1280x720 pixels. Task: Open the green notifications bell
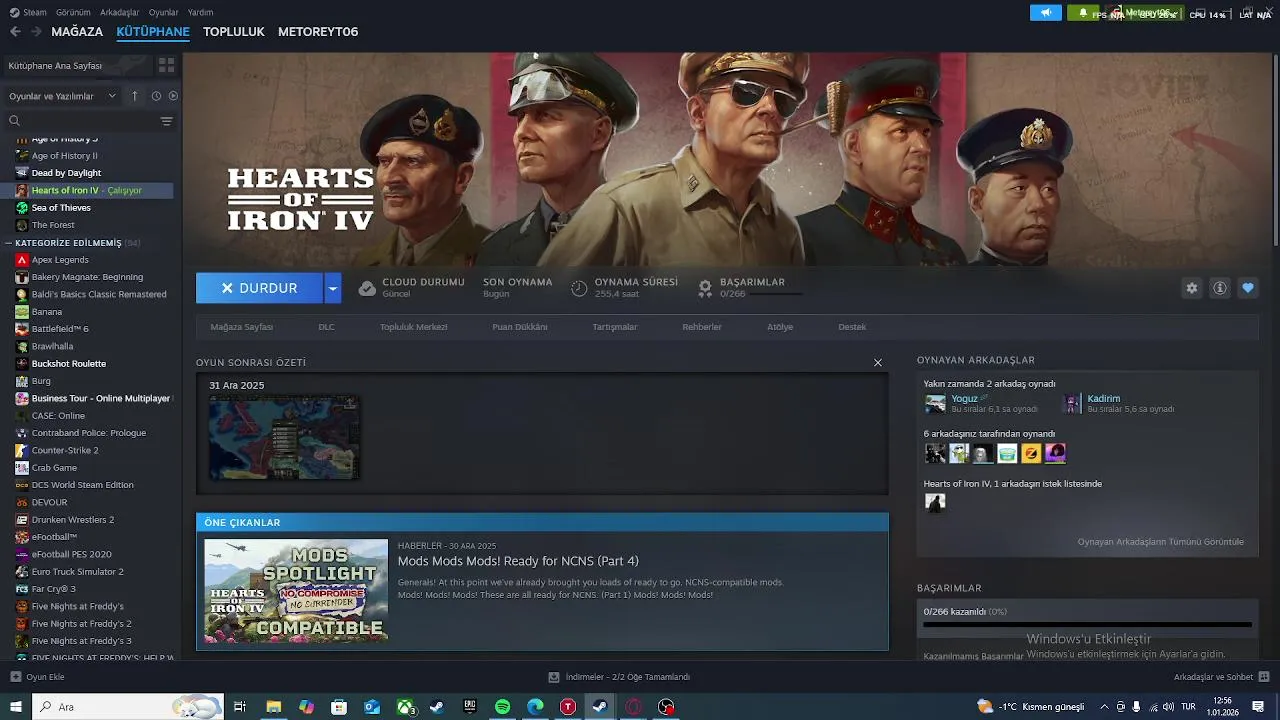[x=1082, y=13]
